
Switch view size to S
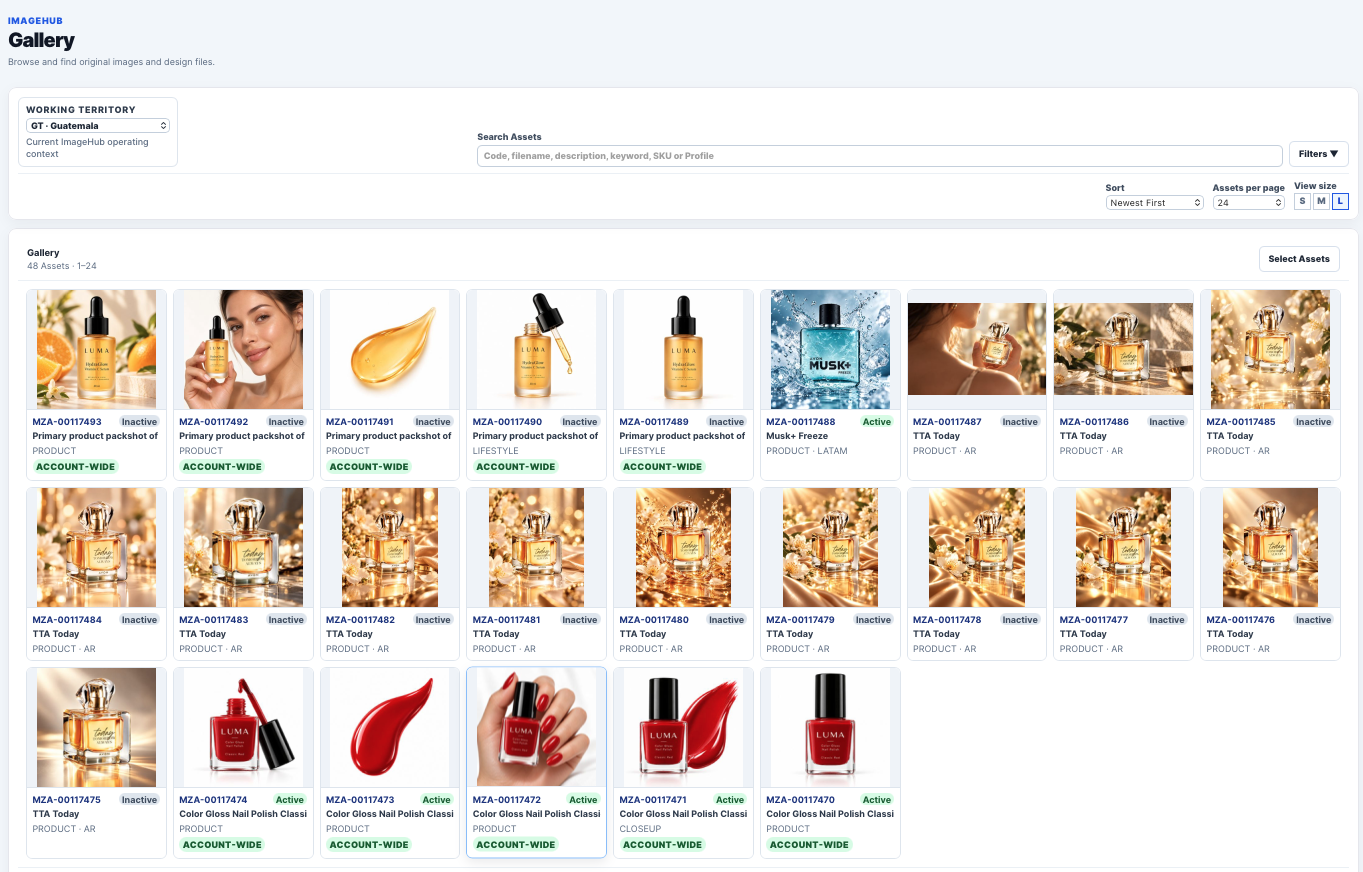point(1302,201)
